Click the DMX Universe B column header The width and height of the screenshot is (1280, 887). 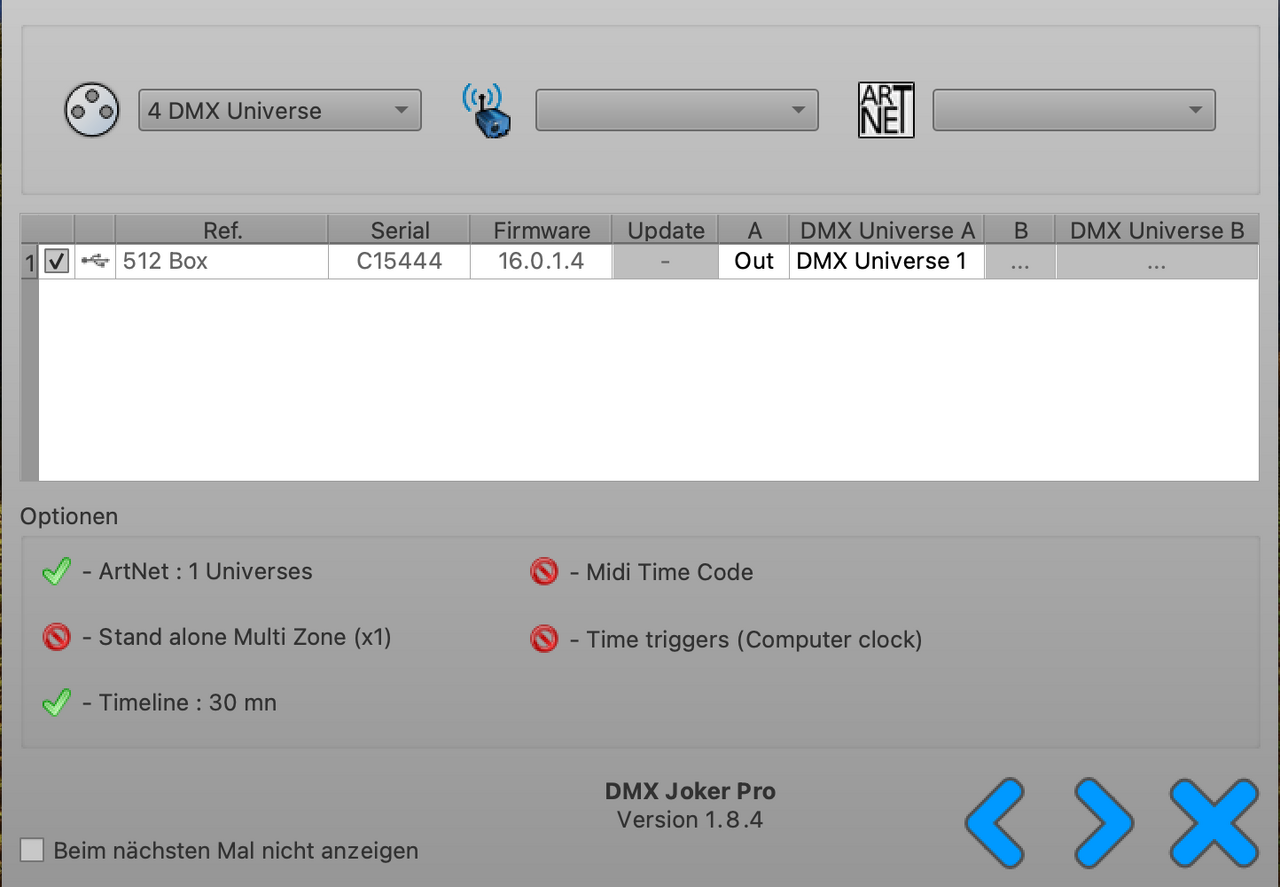pyautogui.click(x=1157, y=230)
